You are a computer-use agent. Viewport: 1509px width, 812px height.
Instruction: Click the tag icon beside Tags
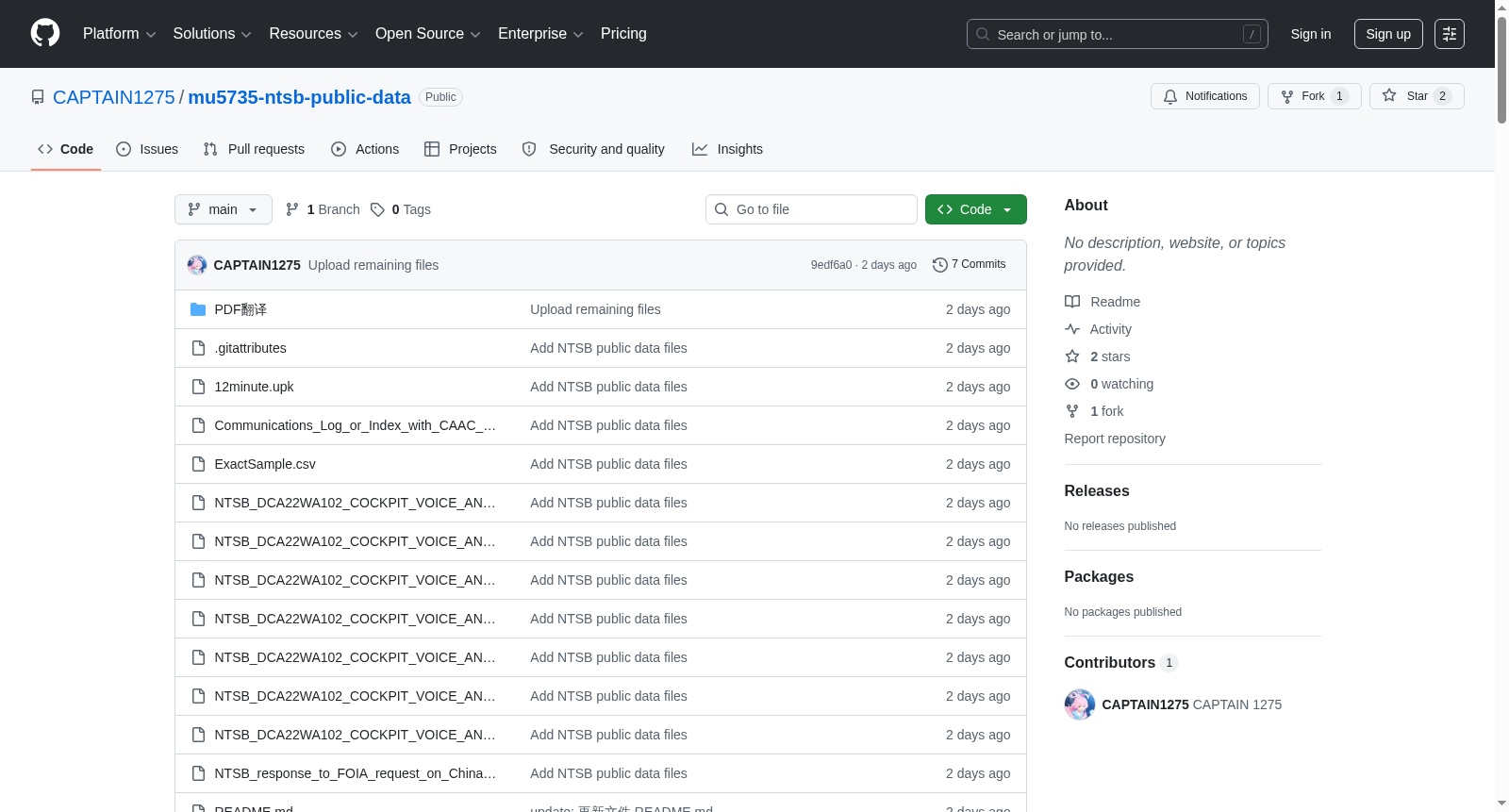tap(377, 209)
